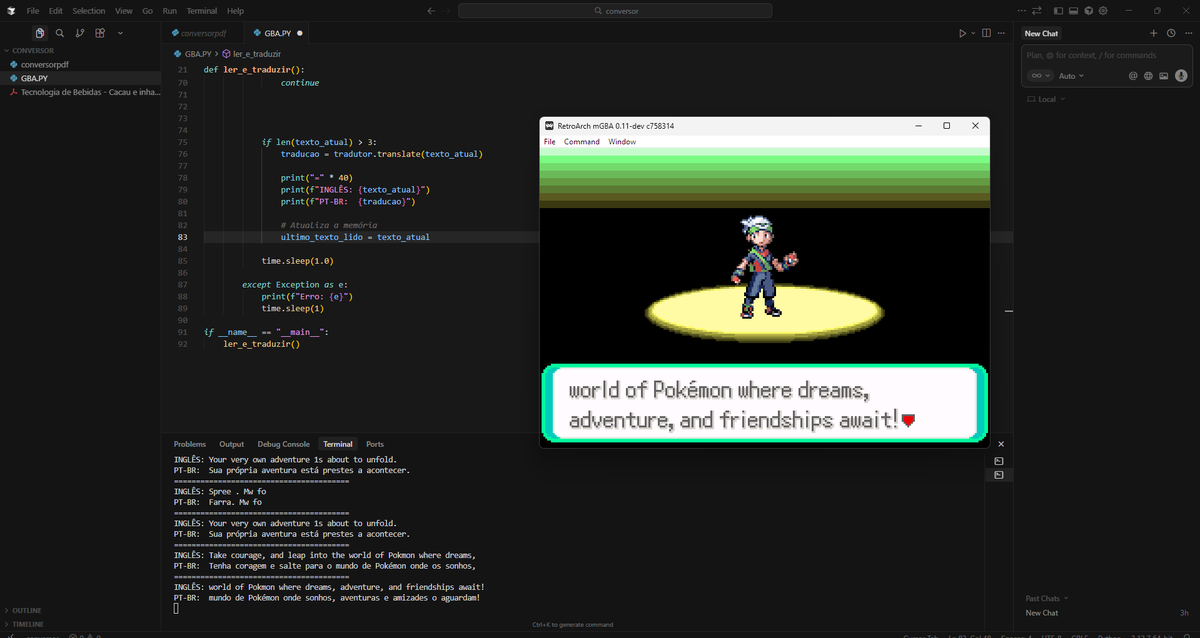Switch to the Problems panel tab
The height and width of the screenshot is (638, 1200).
[x=189, y=444]
